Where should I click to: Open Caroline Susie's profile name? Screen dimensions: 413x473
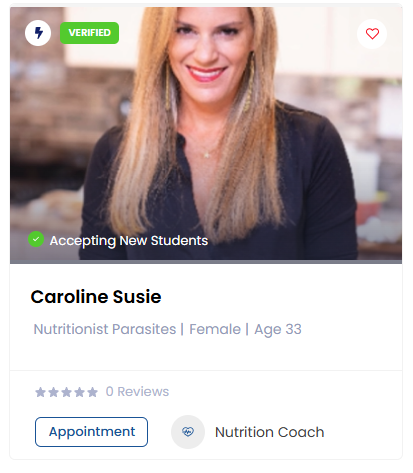click(x=96, y=296)
